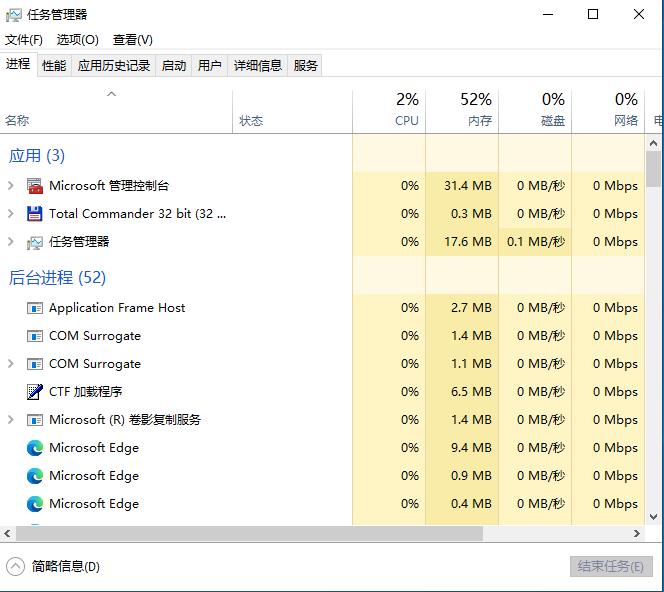
Task: Expand the 任务管理器 app entry
Action: coord(11,242)
